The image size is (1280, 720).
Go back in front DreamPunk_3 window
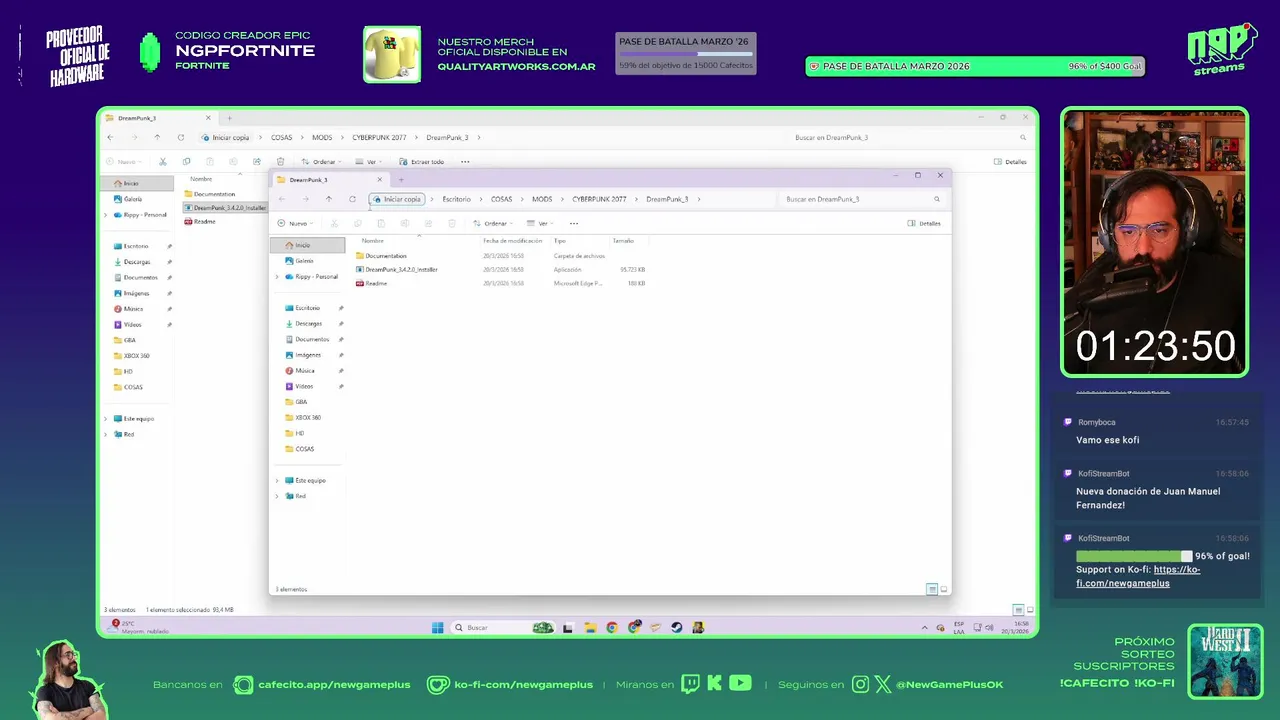coord(282,199)
